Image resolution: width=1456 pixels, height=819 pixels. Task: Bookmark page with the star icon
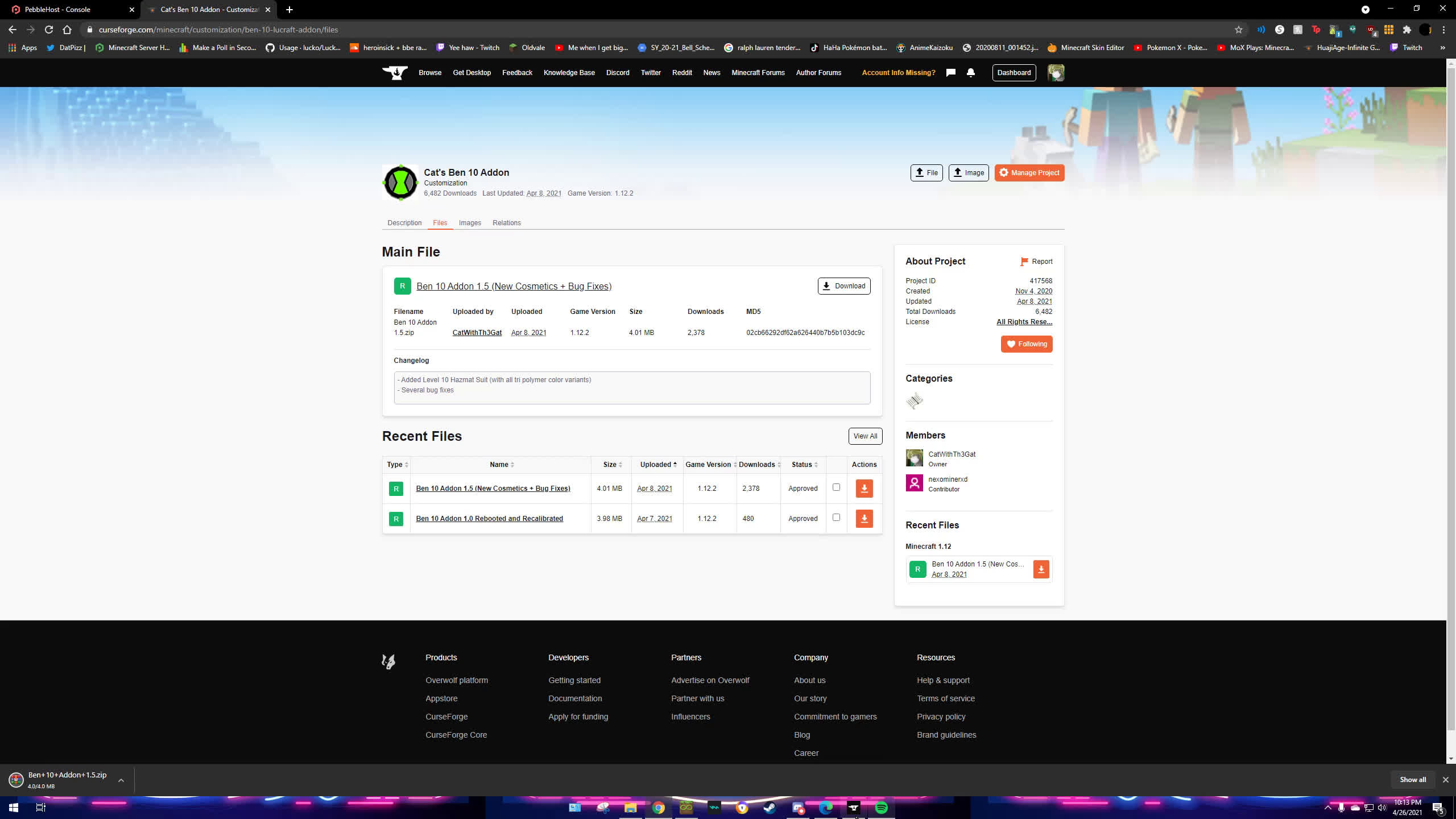tap(1238, 30)
